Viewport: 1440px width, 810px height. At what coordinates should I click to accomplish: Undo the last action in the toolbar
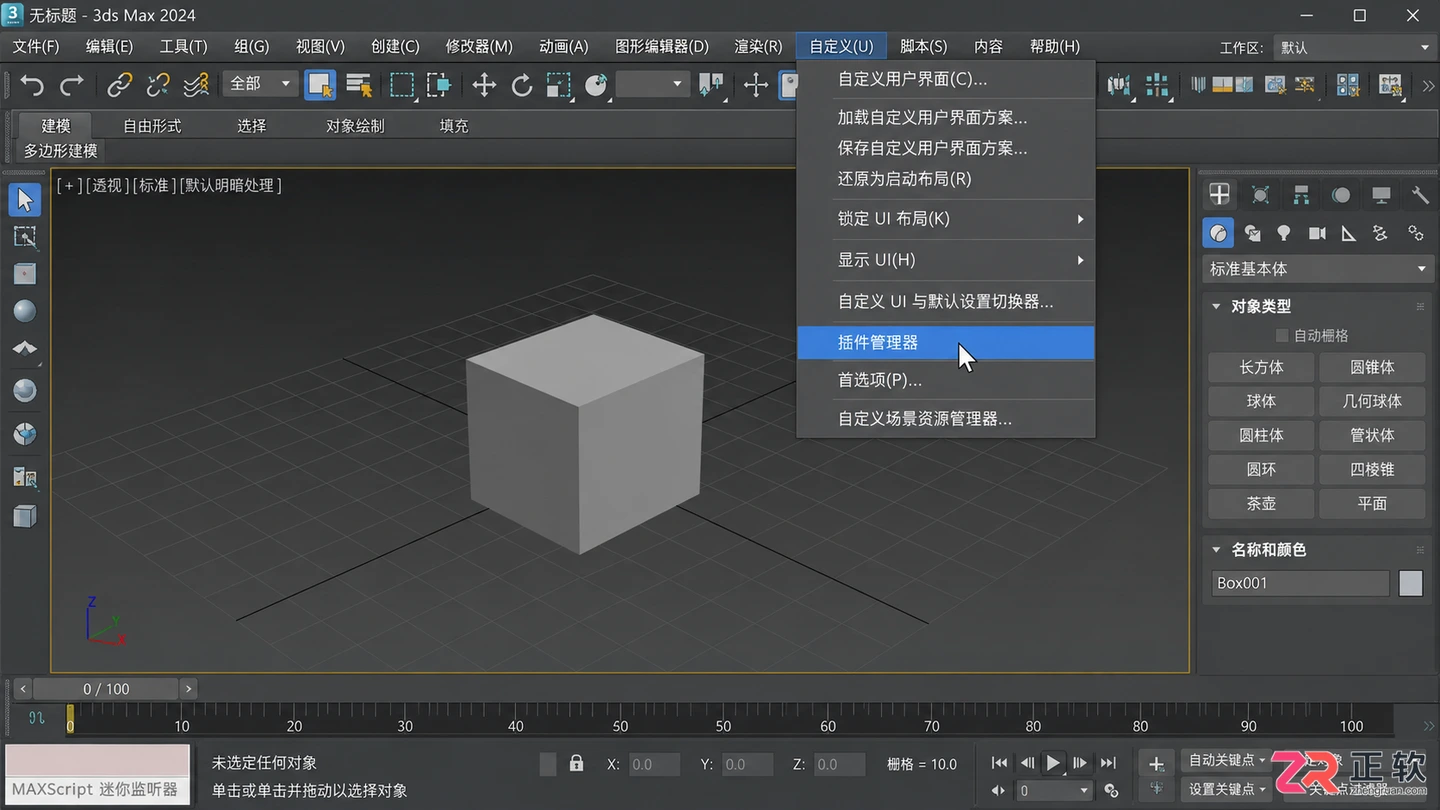(x=32, y=85)
